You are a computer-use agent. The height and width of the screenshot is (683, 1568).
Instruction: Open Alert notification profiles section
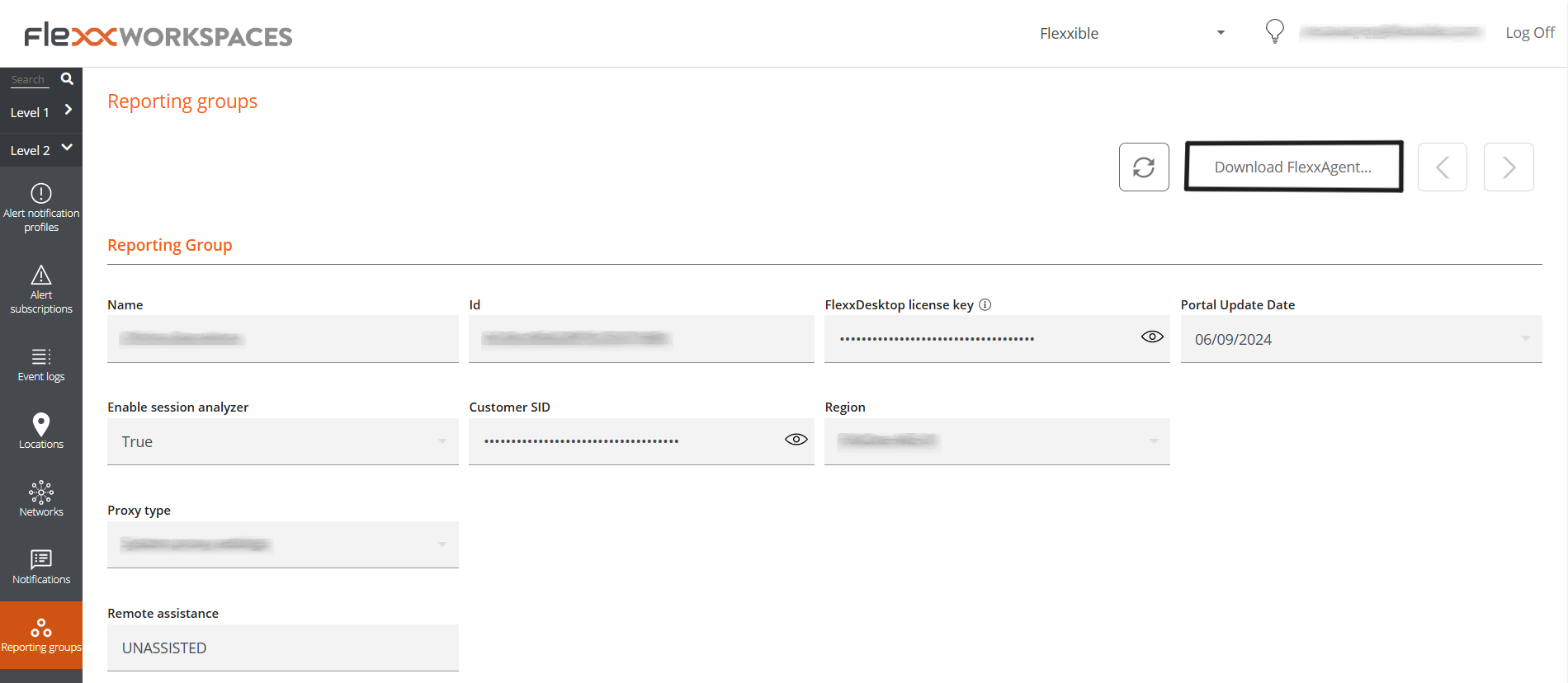41,208
